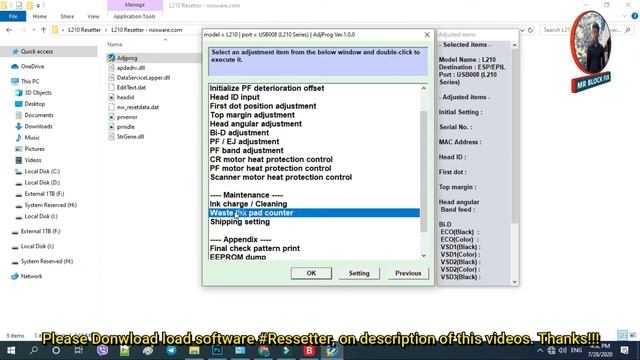Screen dimensions: 640x360
Task: Select Head angular adjustment item
Action: click(256, 124)
